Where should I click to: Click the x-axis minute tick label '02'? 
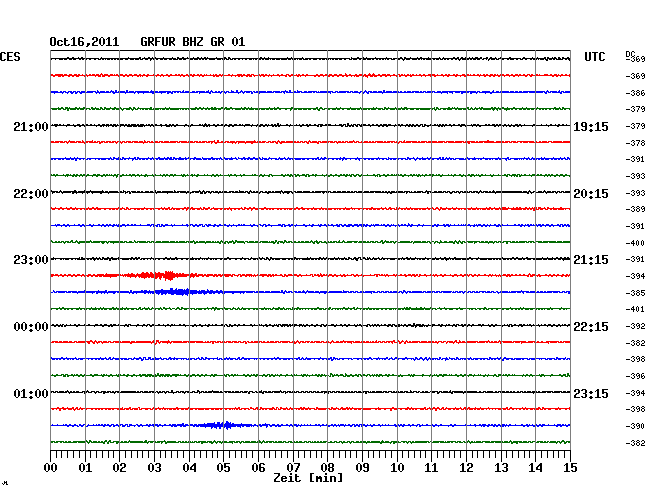[x=119, y=468]
